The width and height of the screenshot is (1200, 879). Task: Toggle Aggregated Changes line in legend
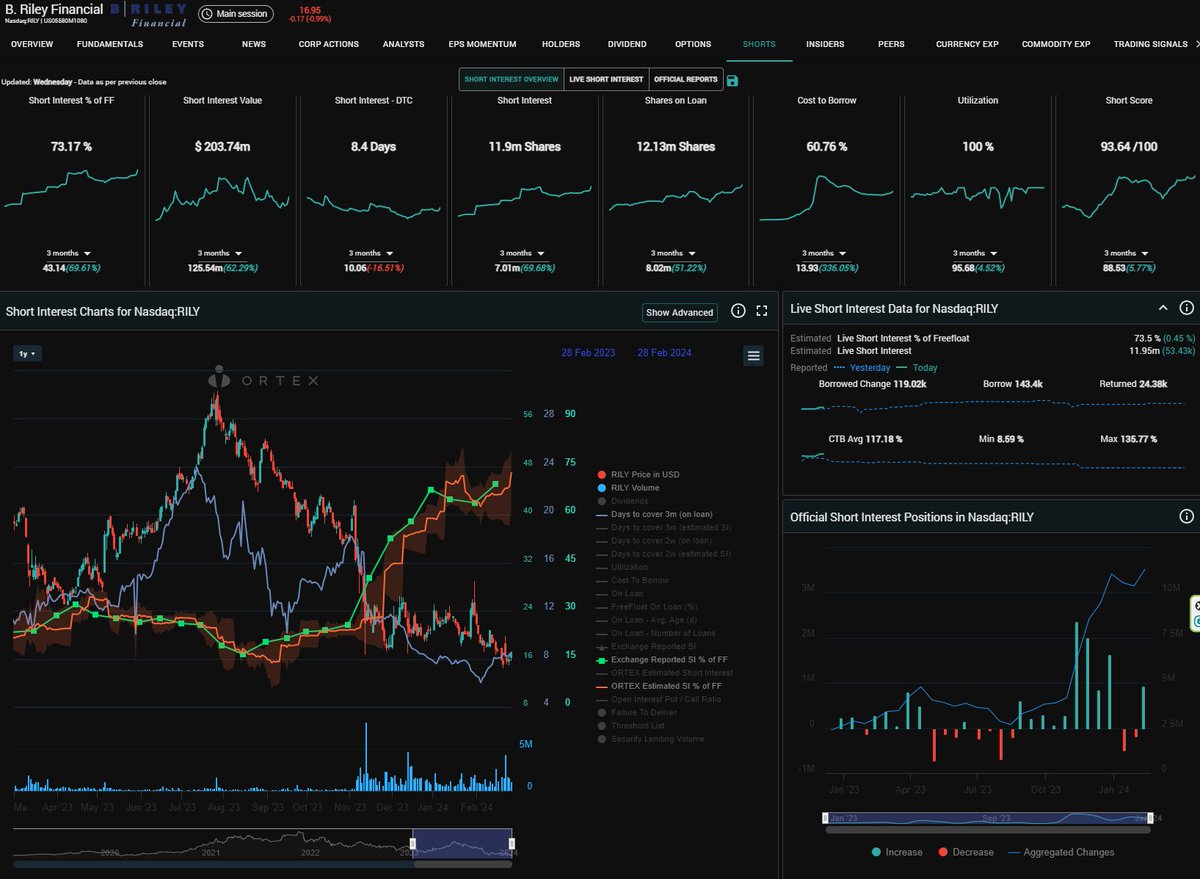1061,852
